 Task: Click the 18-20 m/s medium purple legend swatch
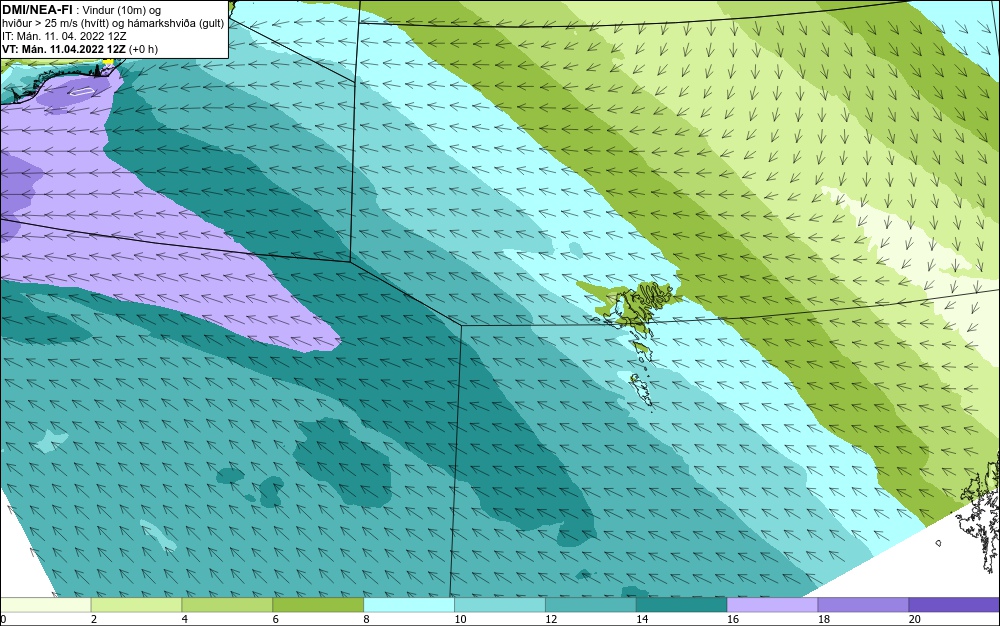864,604
